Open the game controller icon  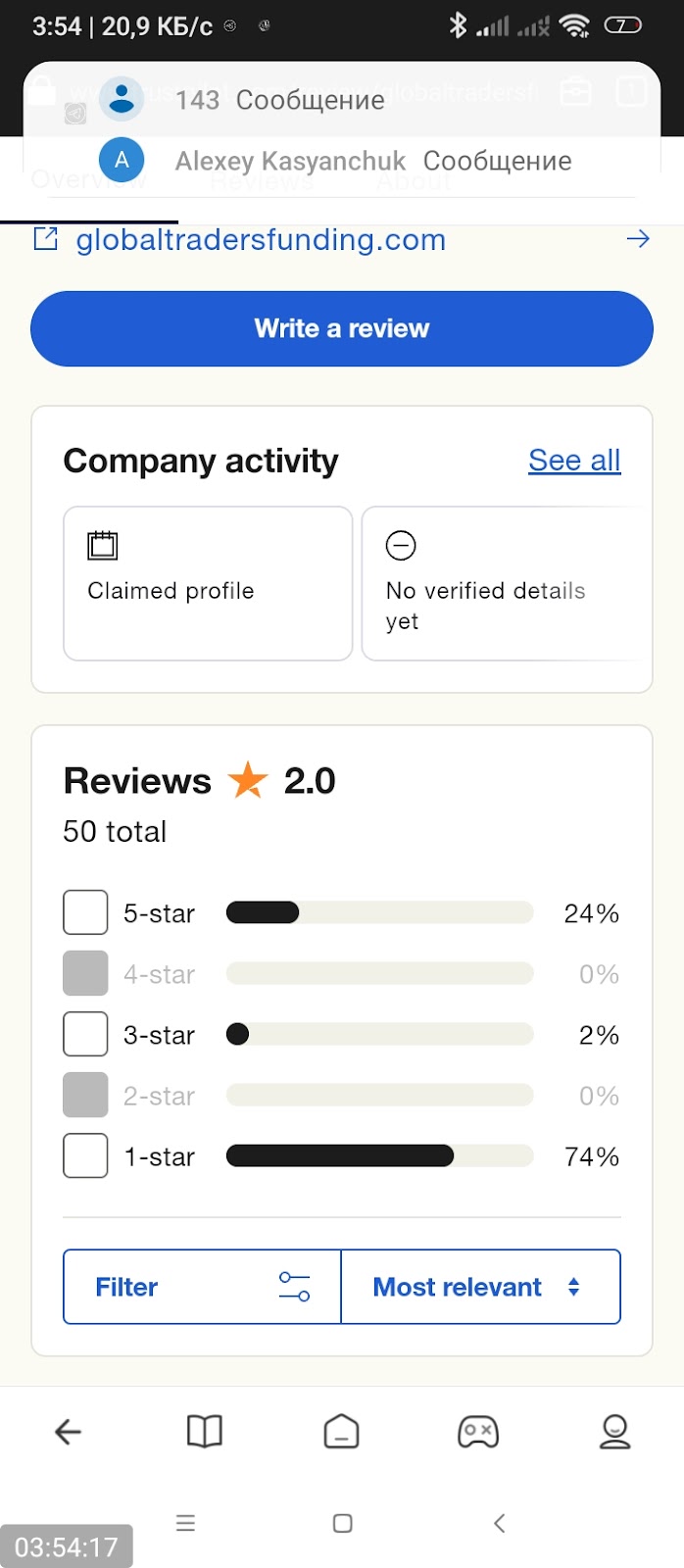click(x=478, y=1432)
